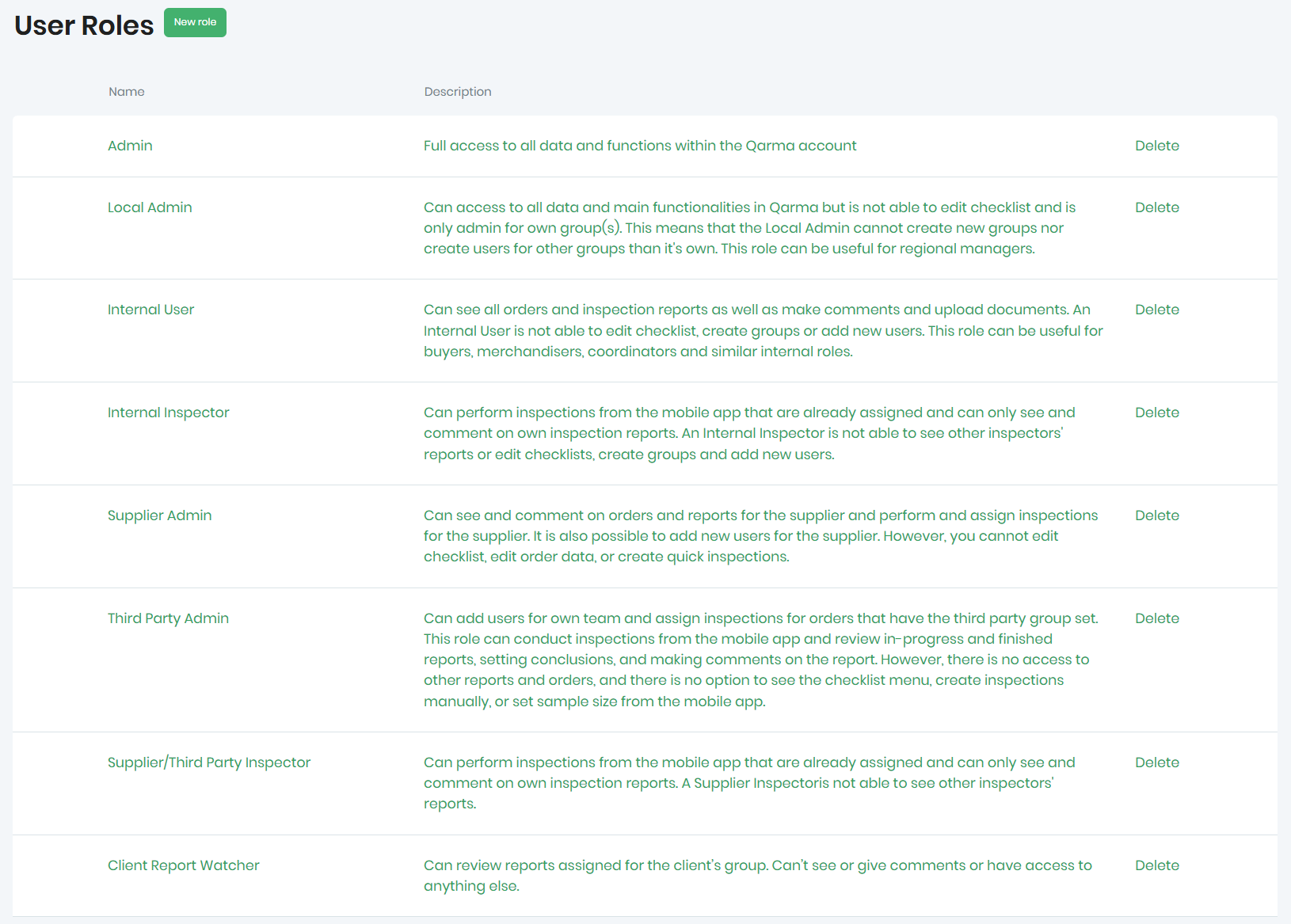Image resolution: width=1291 pixels, height=924 pixels.
Task: Click the 'Full access to all data' description
Action: coord(640,146)
